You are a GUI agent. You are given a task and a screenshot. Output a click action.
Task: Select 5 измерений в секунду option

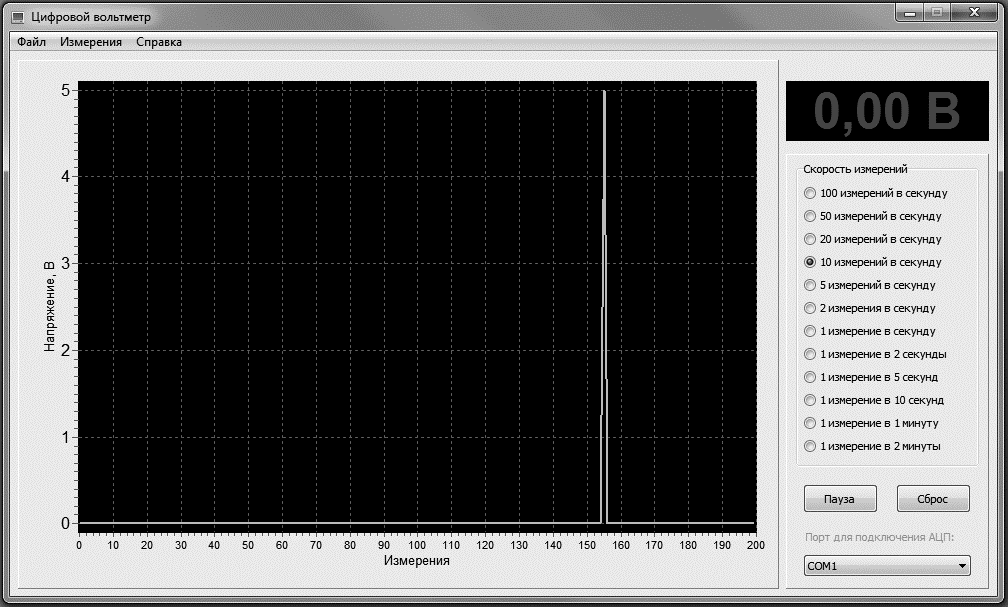click(870, 285)
